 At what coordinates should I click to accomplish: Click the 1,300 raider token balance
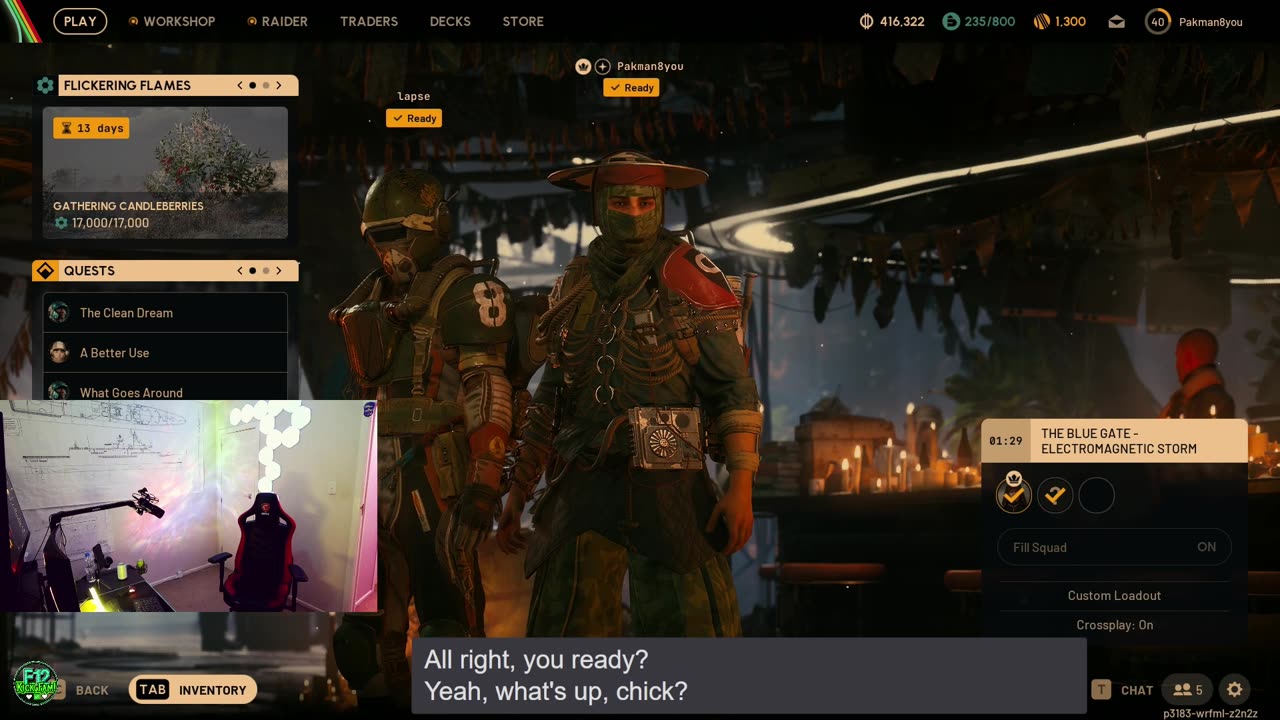tap(1070, 21)
